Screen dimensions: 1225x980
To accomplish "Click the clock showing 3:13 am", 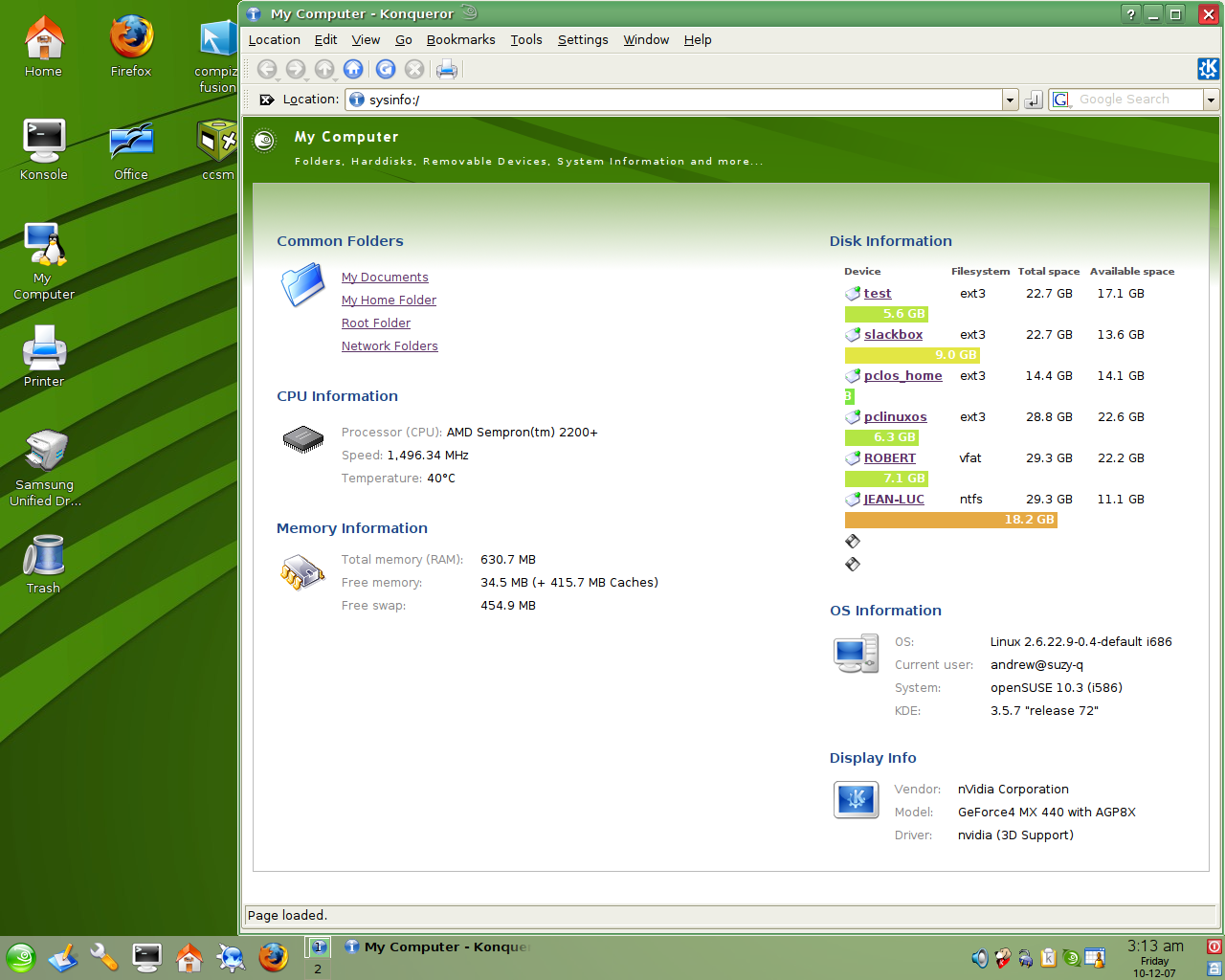I will click(x=1155, y=946).
